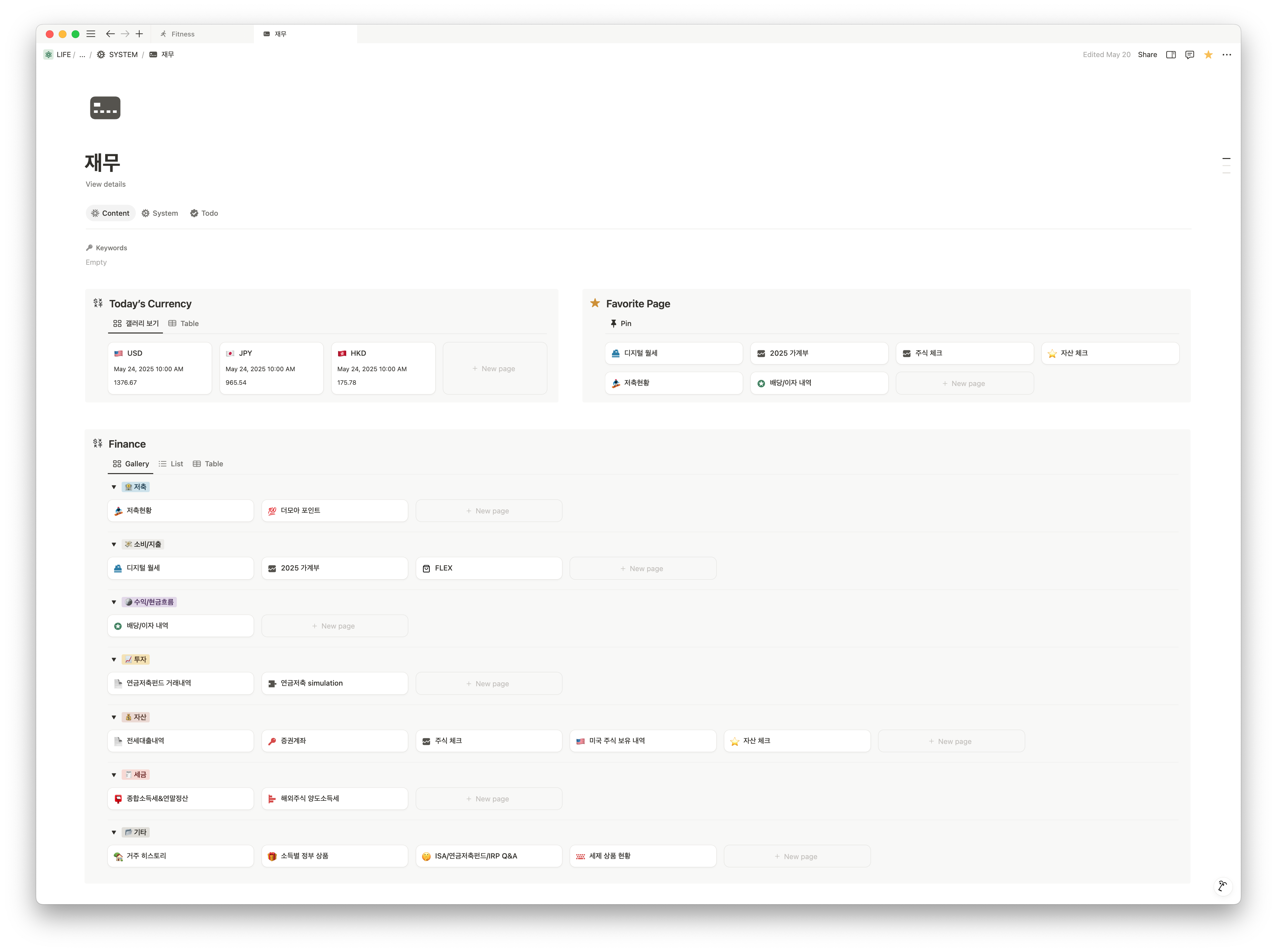Viewport: 1277px width, 952px height.
Task: Open a new tab with plus icon
Action: click(x=139, y=34)
